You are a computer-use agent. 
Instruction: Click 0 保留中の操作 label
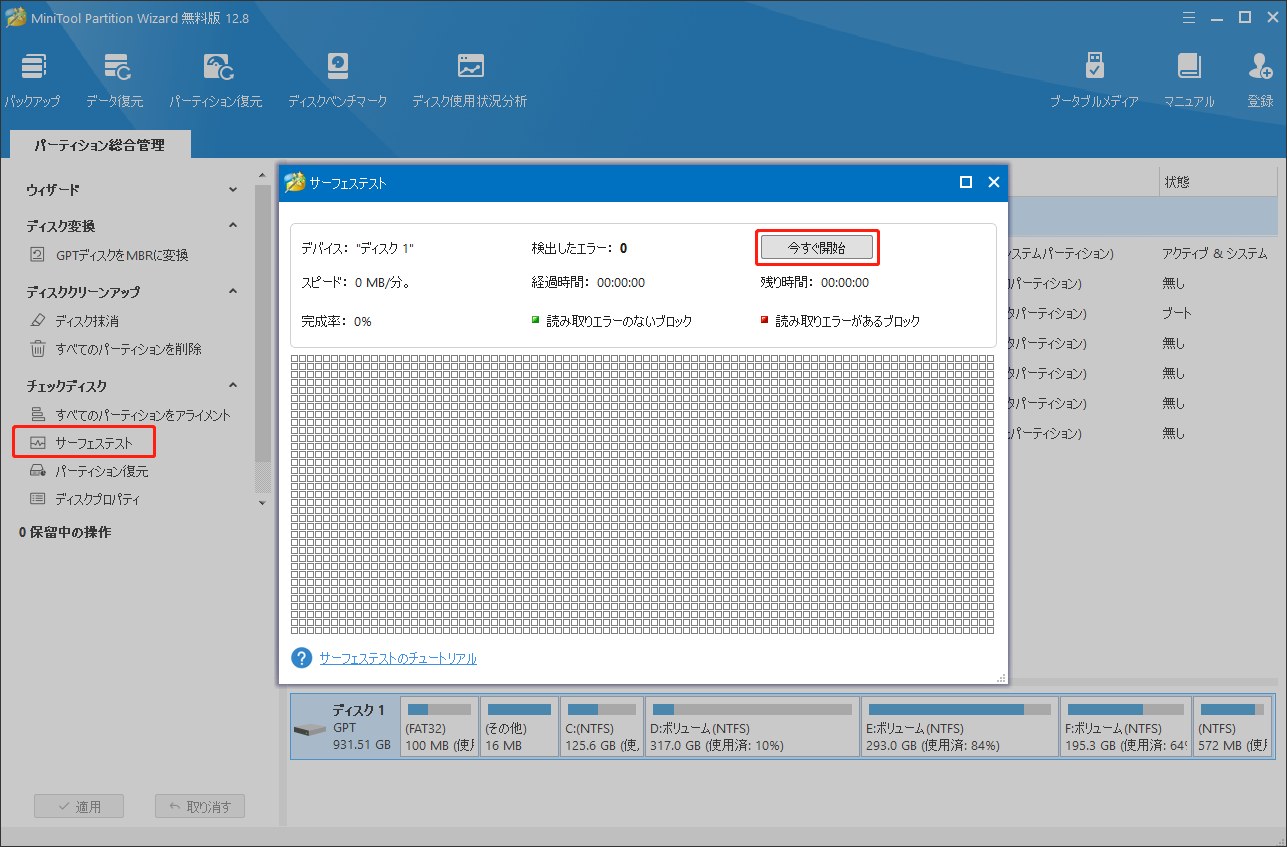[x=65, y=532]
